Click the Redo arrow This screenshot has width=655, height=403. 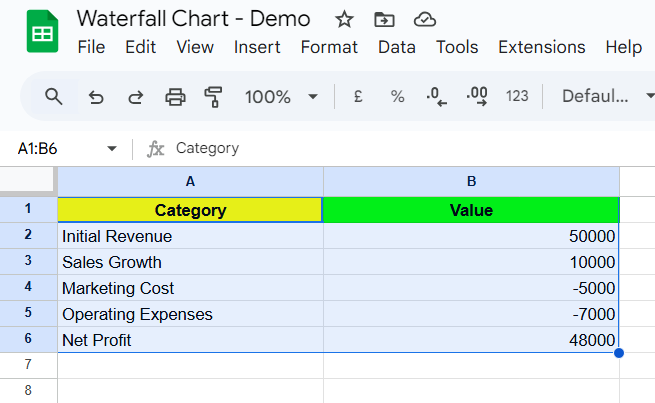click(135, 97)
